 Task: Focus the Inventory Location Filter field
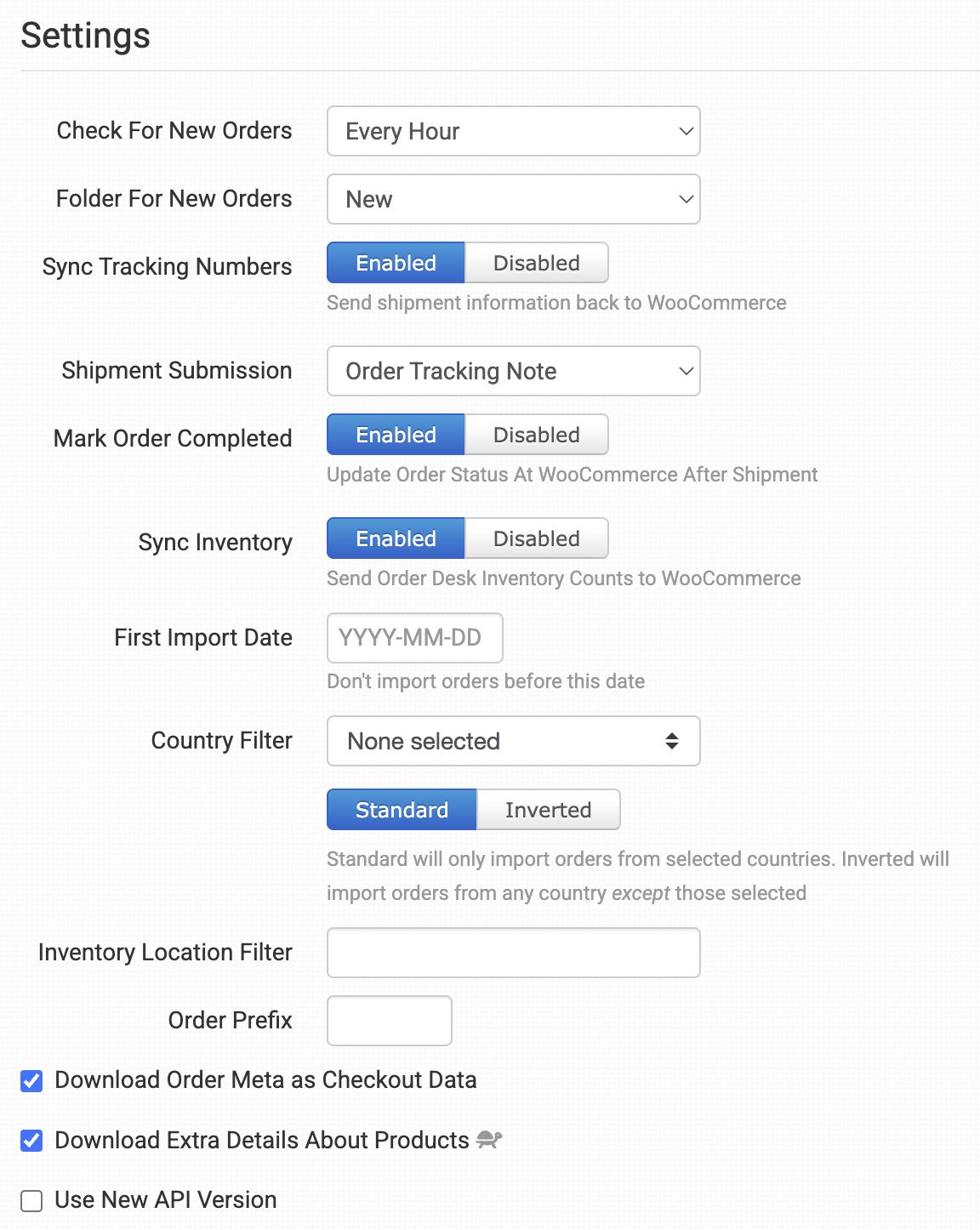[513, 953]
